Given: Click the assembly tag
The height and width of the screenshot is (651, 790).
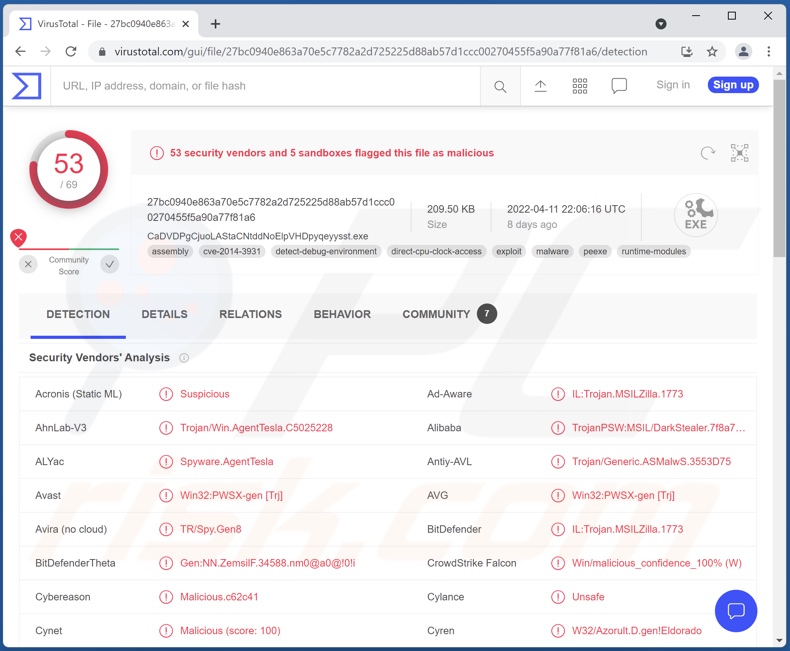Looking at the screenshot, I should tap(170, 251).
